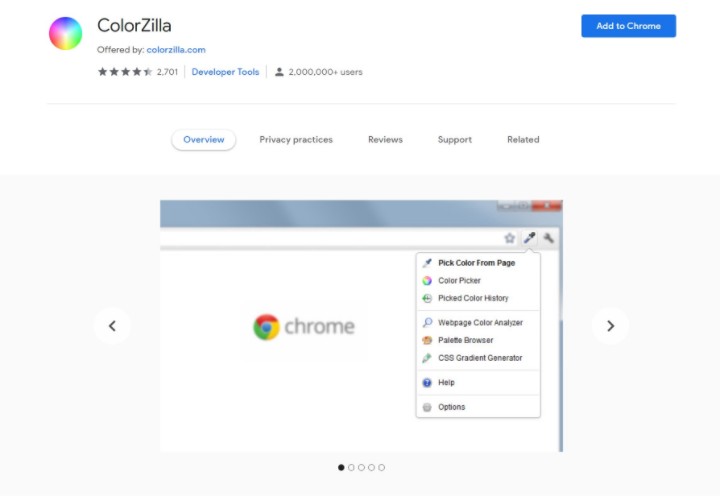Viewport: 720px width, 499px height.
Task: Show the next screenshot with right chevron
Action: pos(610,325)
